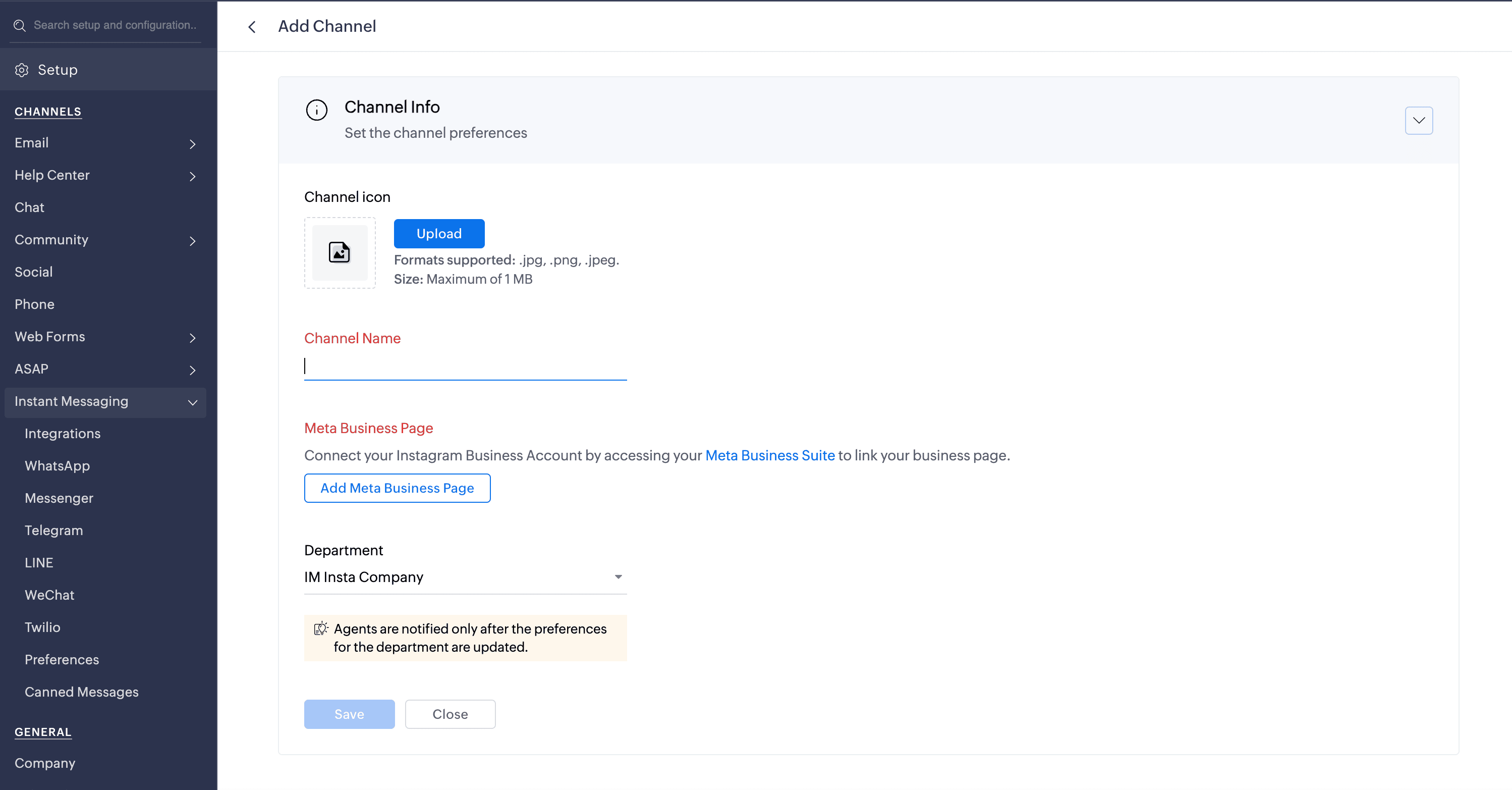Click the Channel Info circle icon
The image size is (1512, 790).
[316, 110]
